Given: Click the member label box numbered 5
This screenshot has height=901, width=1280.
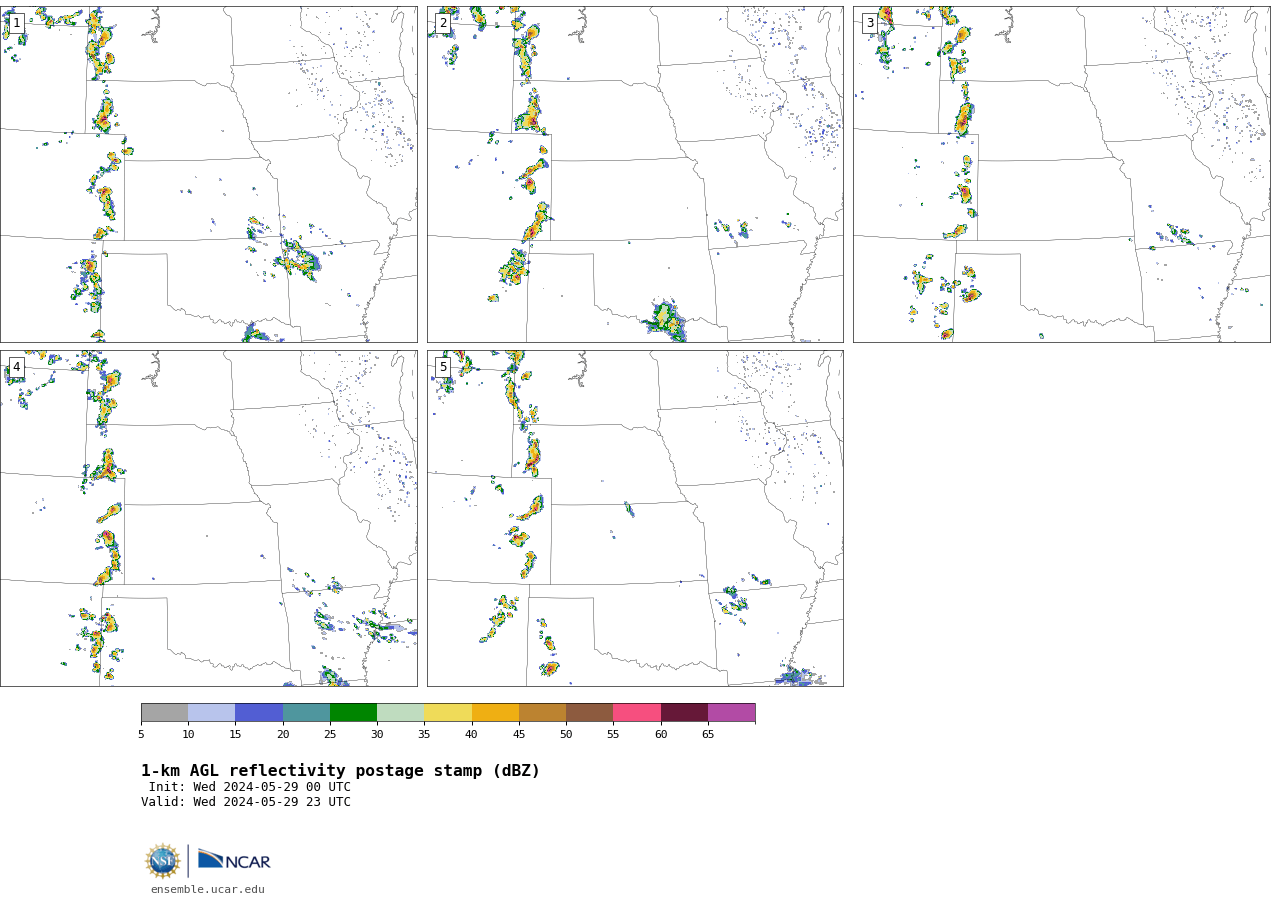Looking at the screenshot, I should pos(443,367).
